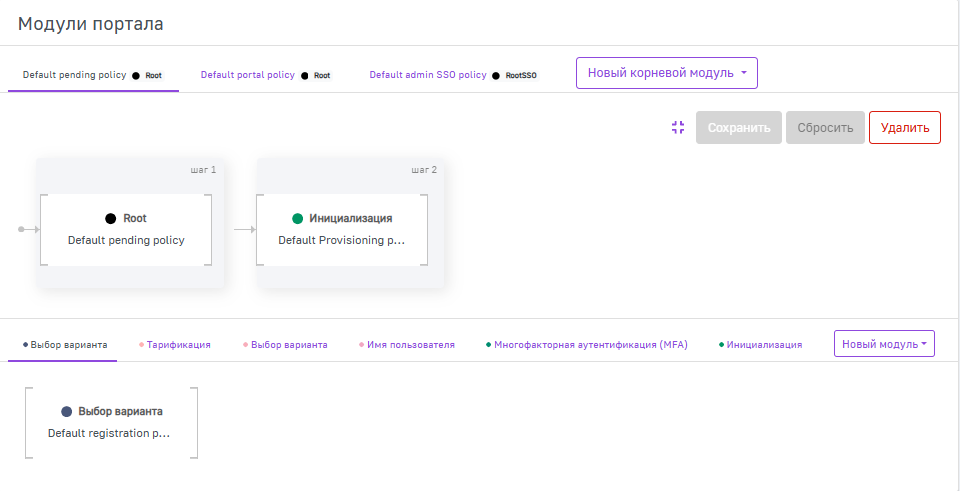Select the Default admin SSO policy tab

452,75
